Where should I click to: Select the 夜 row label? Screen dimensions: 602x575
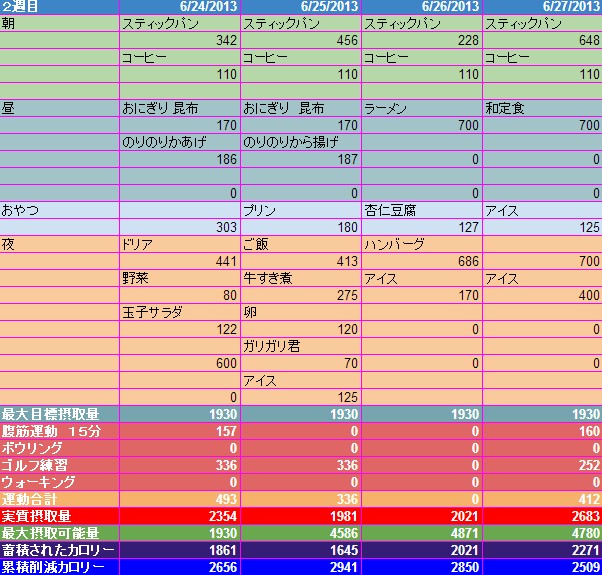coord(59,244)
